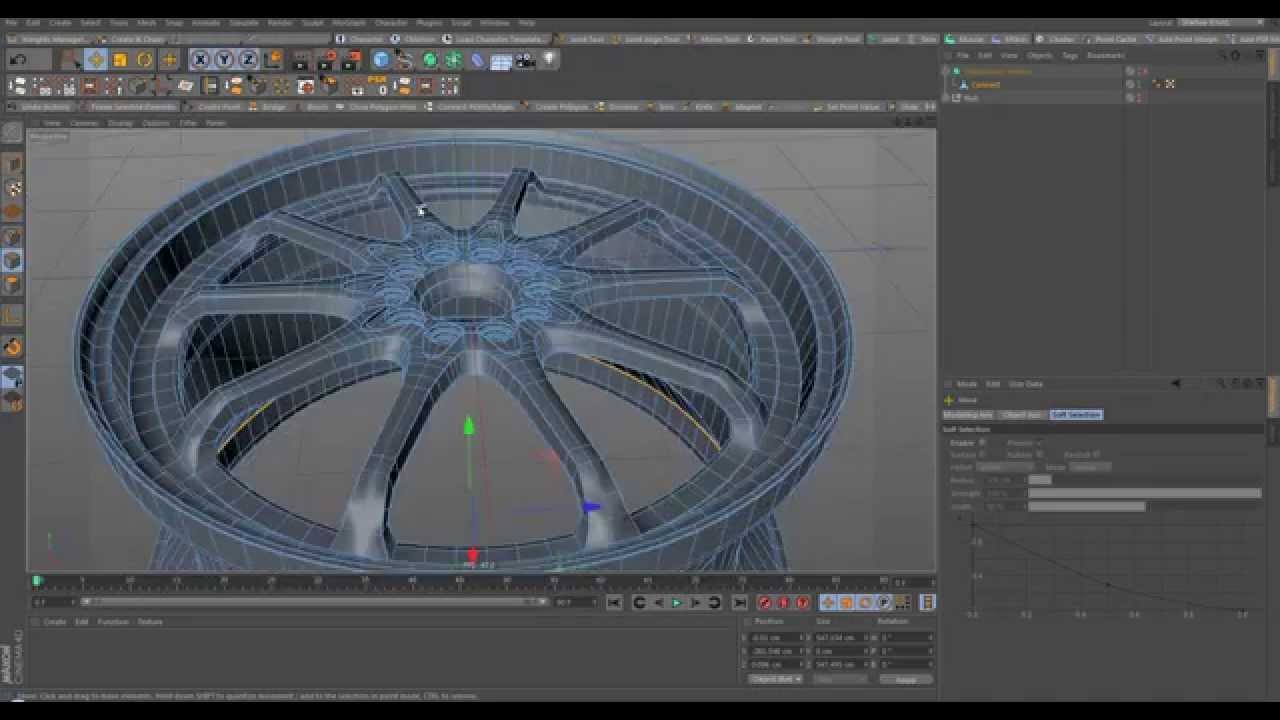
Task: Toggle the Y axis lock
Action: tap(224, 60)
